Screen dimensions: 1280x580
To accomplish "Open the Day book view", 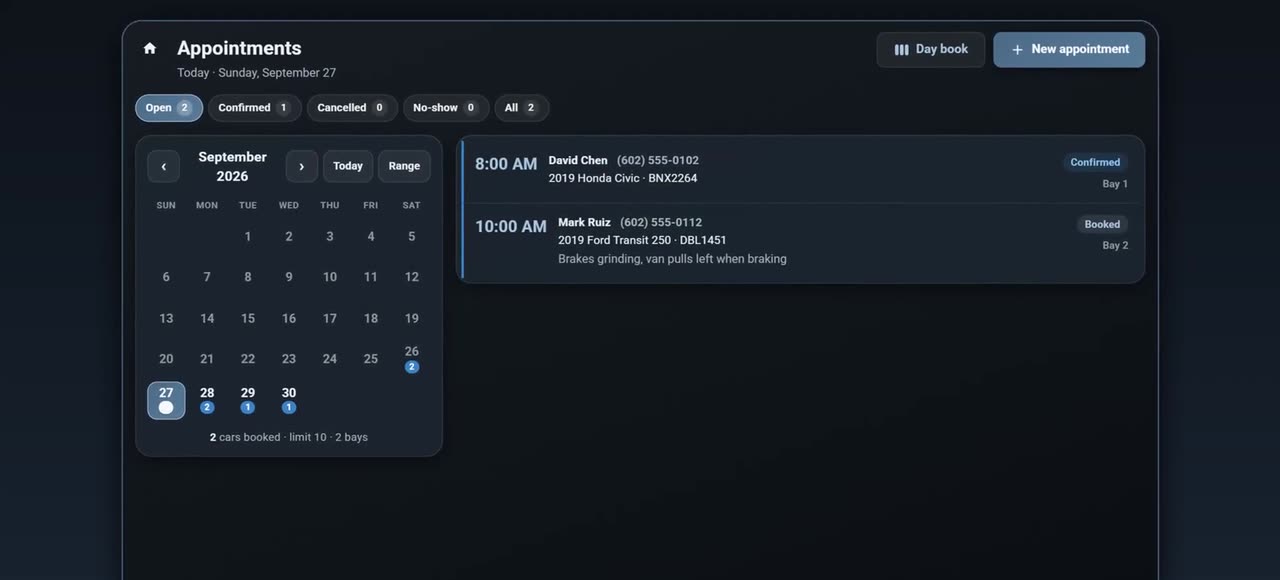I will (x=931, y=50).
